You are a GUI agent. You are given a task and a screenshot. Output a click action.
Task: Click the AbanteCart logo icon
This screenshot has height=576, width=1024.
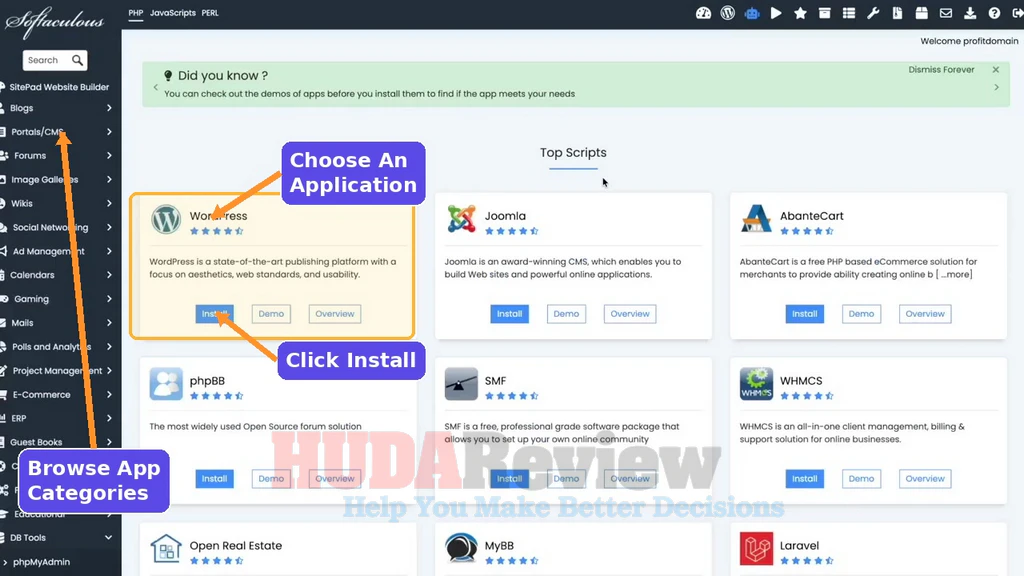[x=756, y=219]
